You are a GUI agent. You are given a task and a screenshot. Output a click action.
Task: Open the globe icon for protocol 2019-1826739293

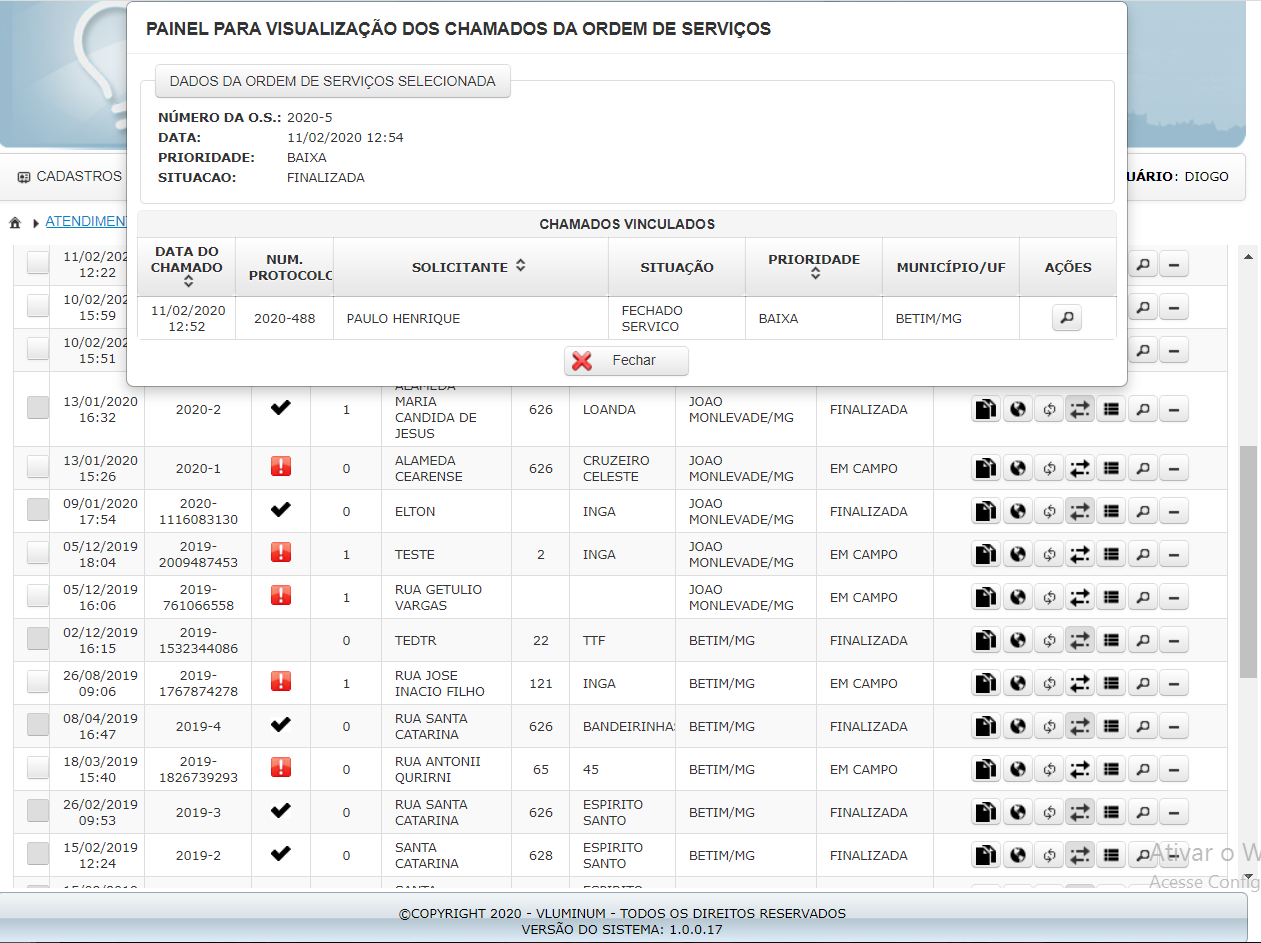pyautogui.click(x=1018, y=769)
